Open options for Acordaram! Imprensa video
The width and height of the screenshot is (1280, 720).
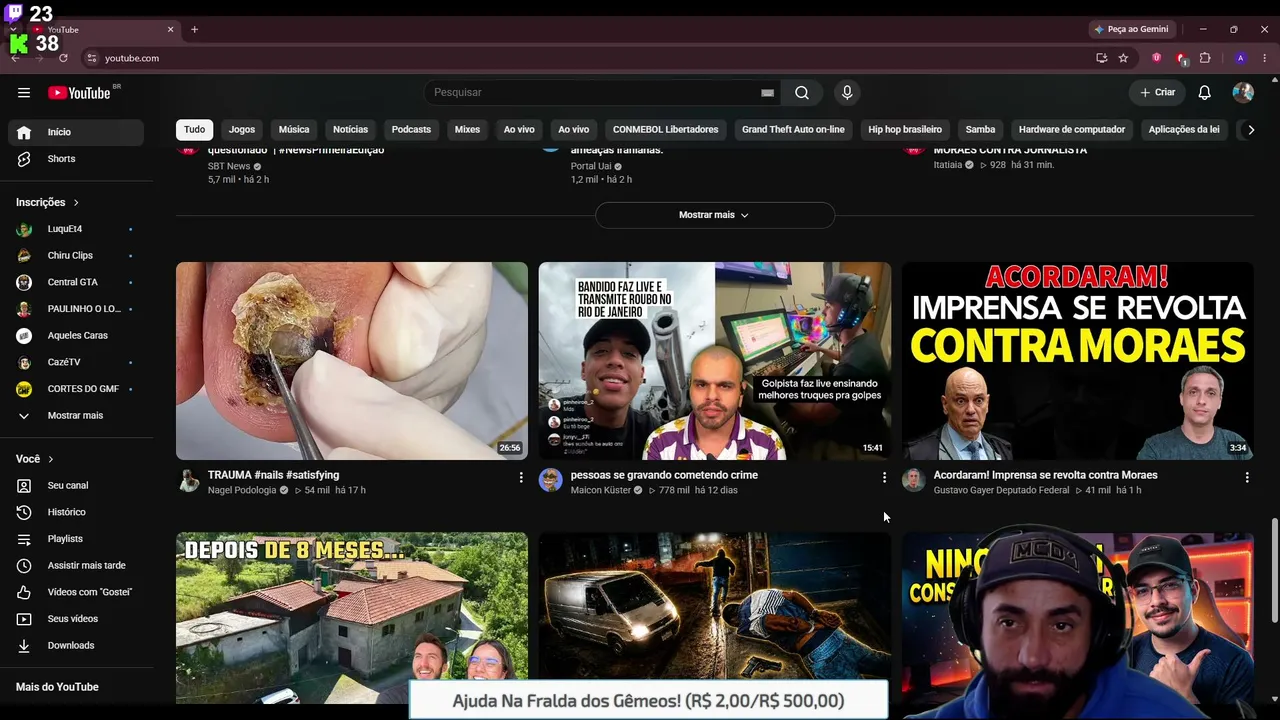[1247, 478]
